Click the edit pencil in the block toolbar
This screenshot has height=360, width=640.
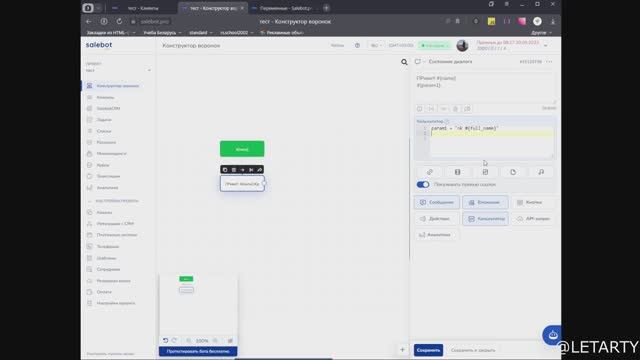[x=259, y=170]
